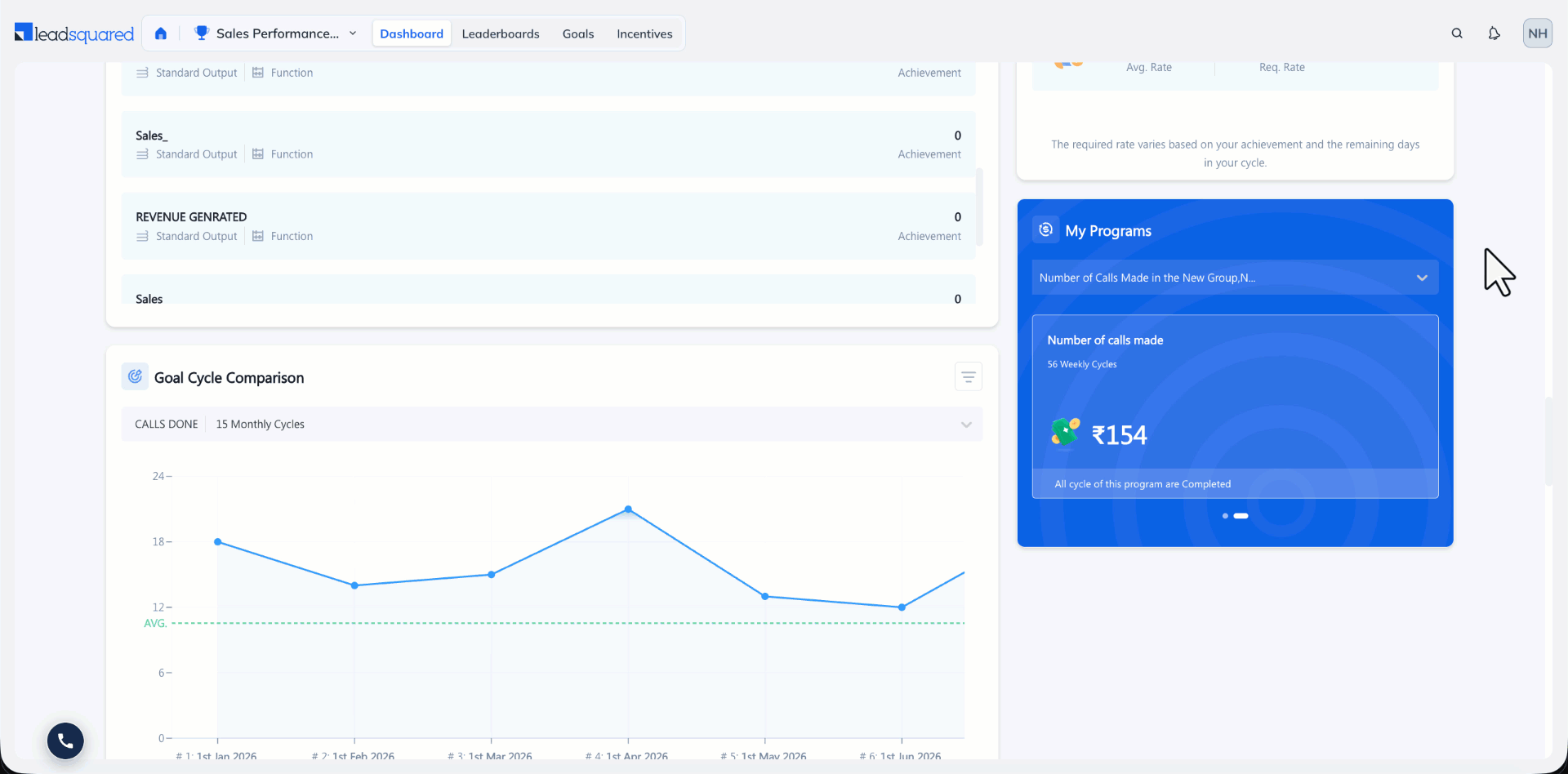Click the 1st Apr 2026 data point

pyautogui.click(x=628, y=509)
